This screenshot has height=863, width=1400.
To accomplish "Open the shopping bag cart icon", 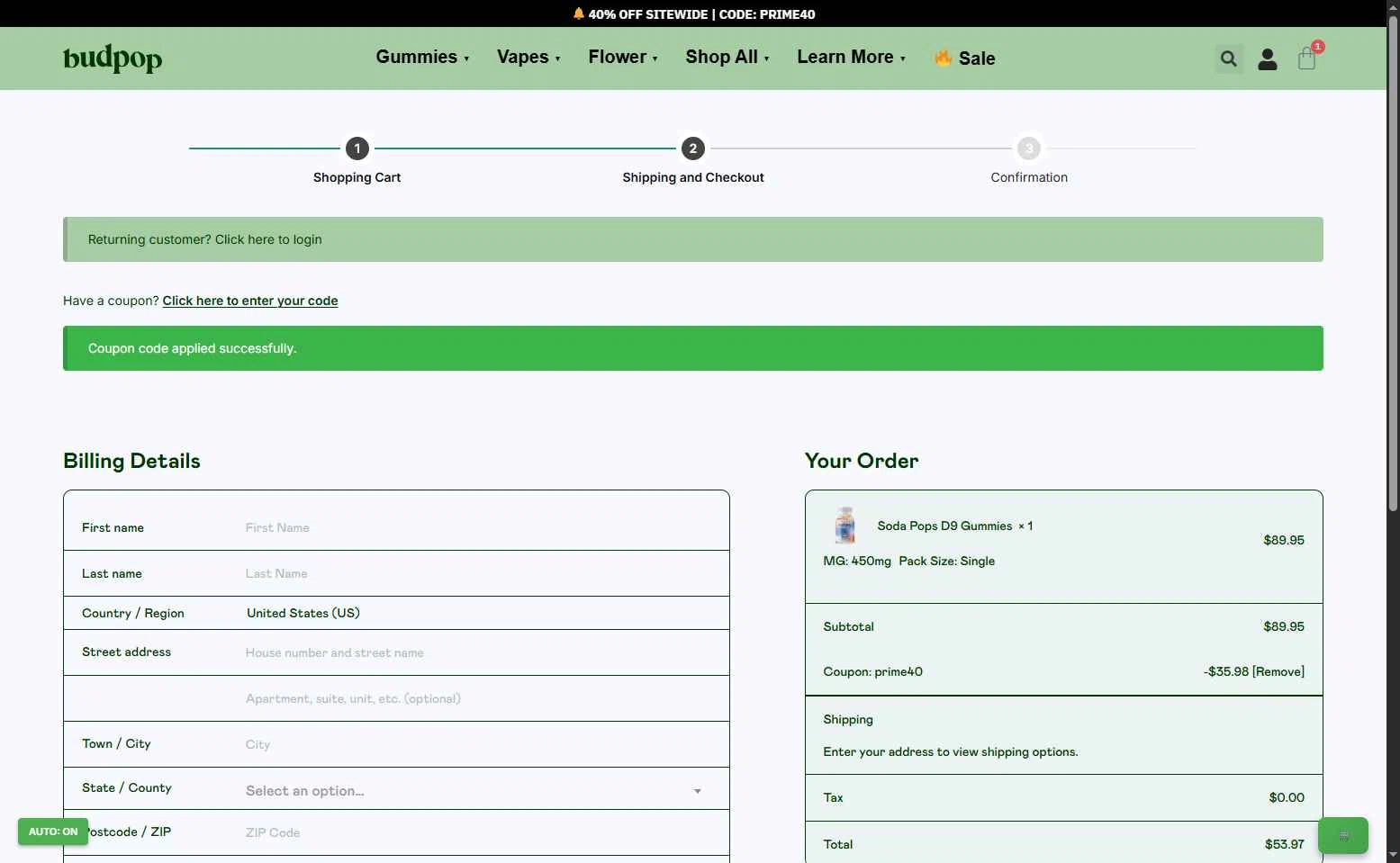I will pyautogui.click(x=1307, y=59).
